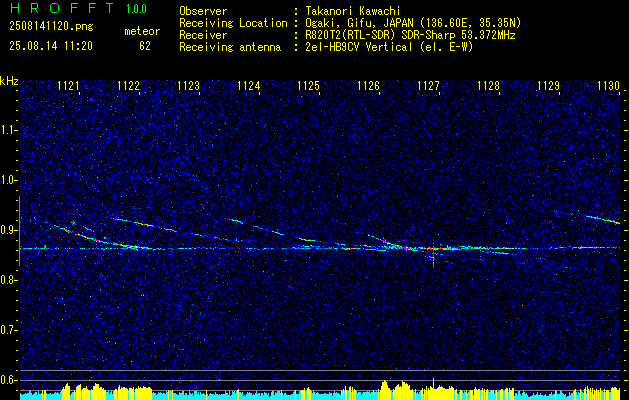The width and height of the screenshot is (629, 400).
Task: Click the meteor label
Action: pos(142,31)
